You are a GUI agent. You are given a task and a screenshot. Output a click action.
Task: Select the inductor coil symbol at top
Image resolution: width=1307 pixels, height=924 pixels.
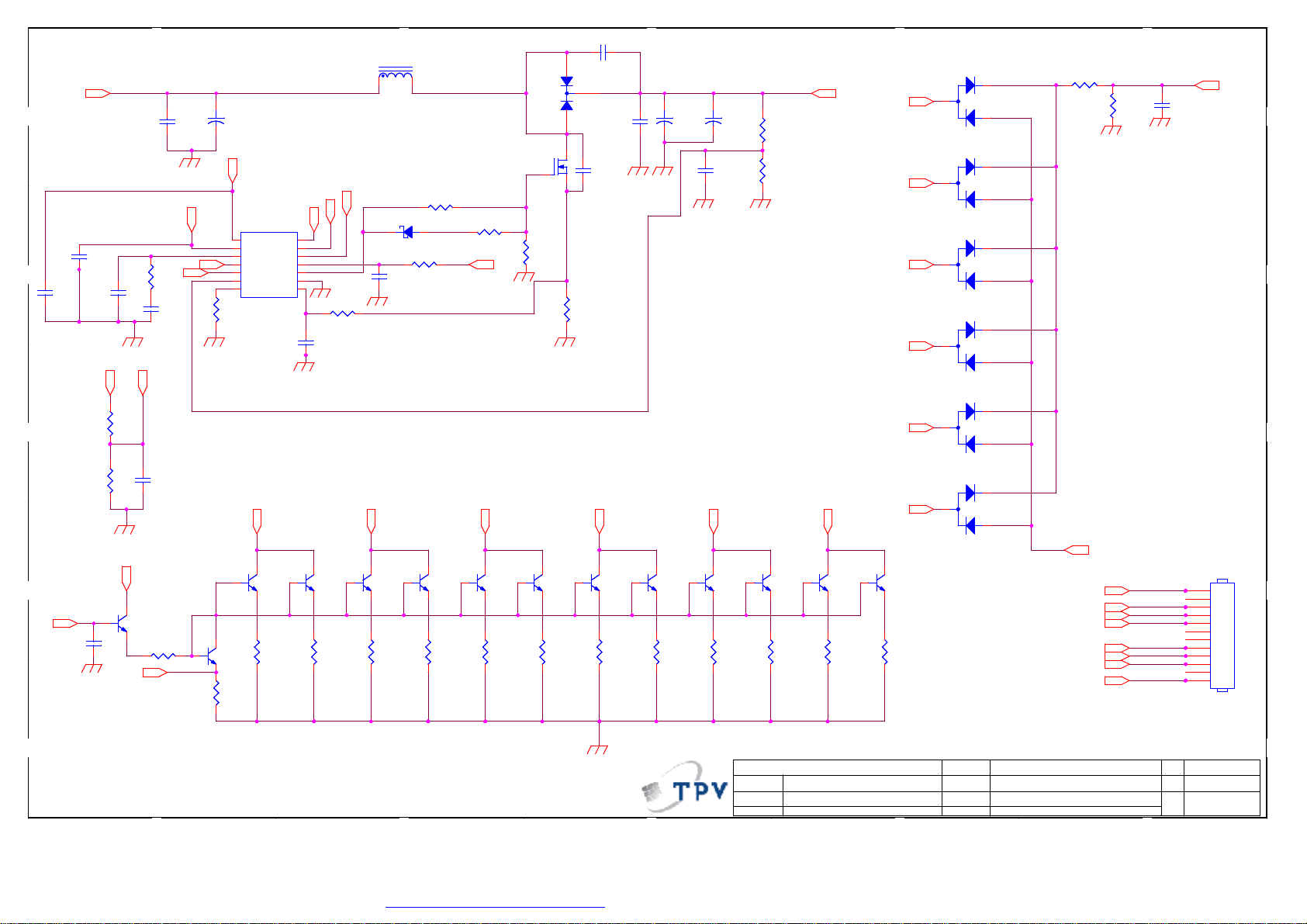396,73
